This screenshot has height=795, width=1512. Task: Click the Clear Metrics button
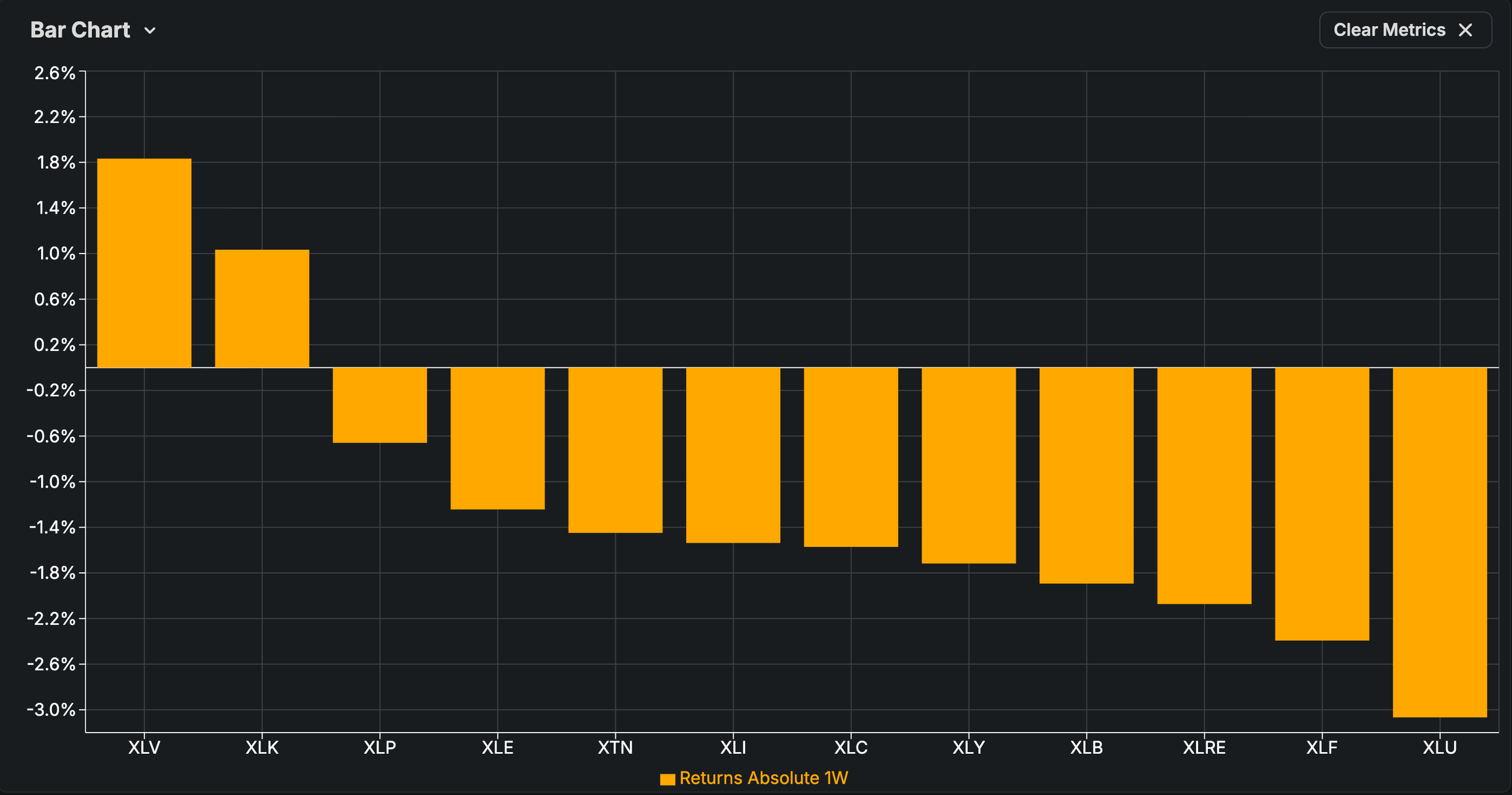[x=1405, y=30]
